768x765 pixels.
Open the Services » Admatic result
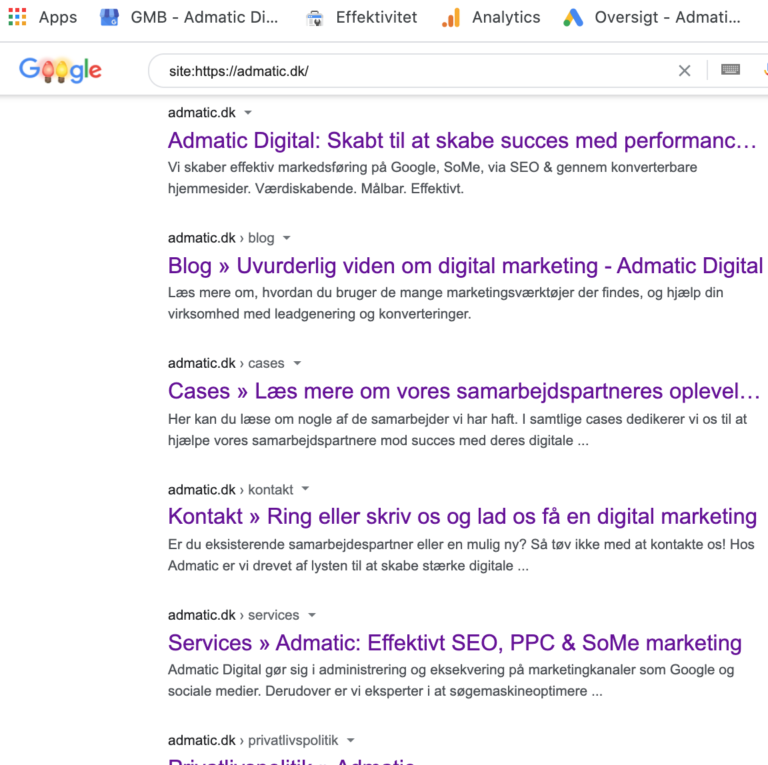coord(455,643)
